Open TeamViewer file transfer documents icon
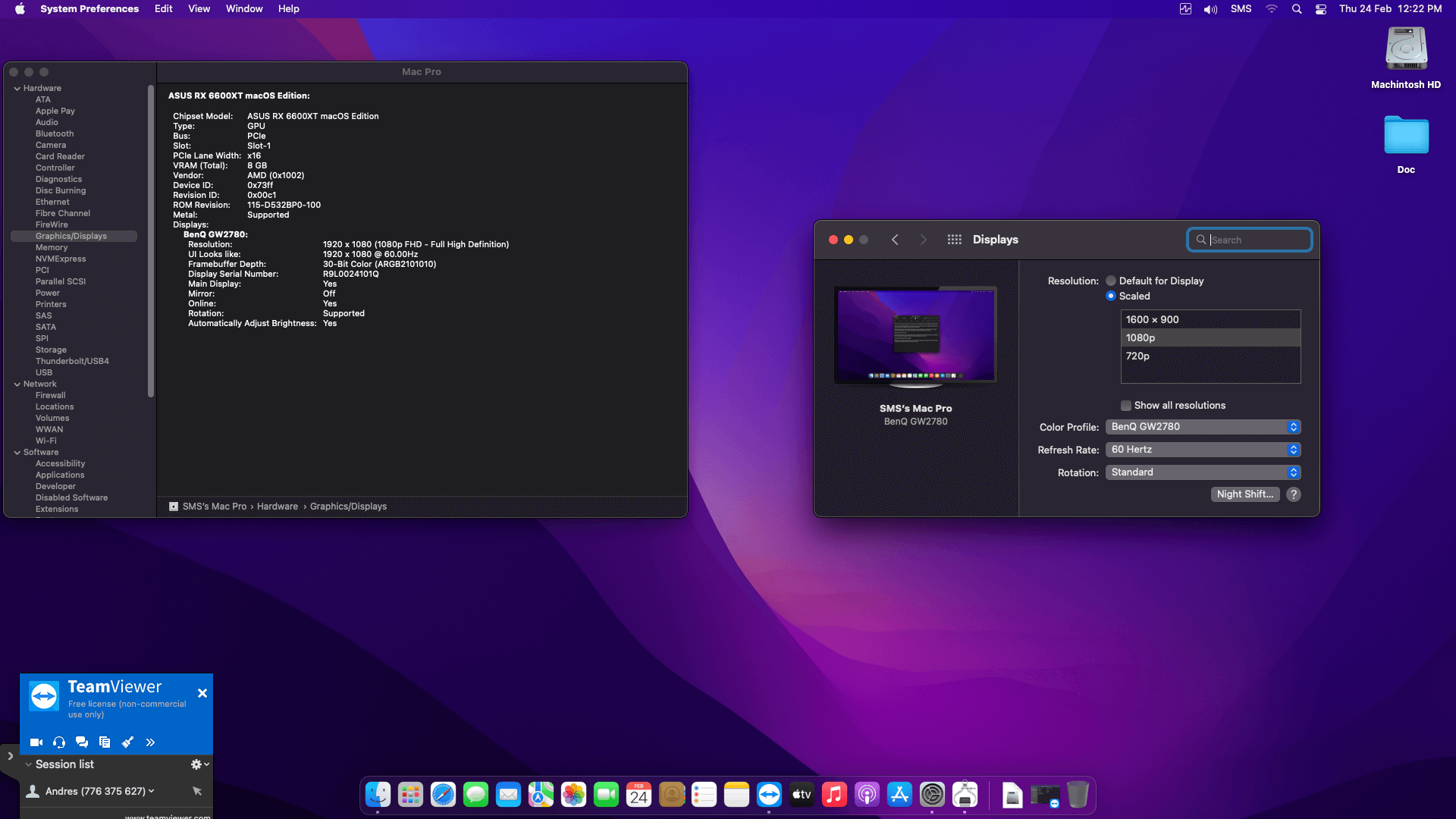This screenshot has width=1456, height=819. 105,742
